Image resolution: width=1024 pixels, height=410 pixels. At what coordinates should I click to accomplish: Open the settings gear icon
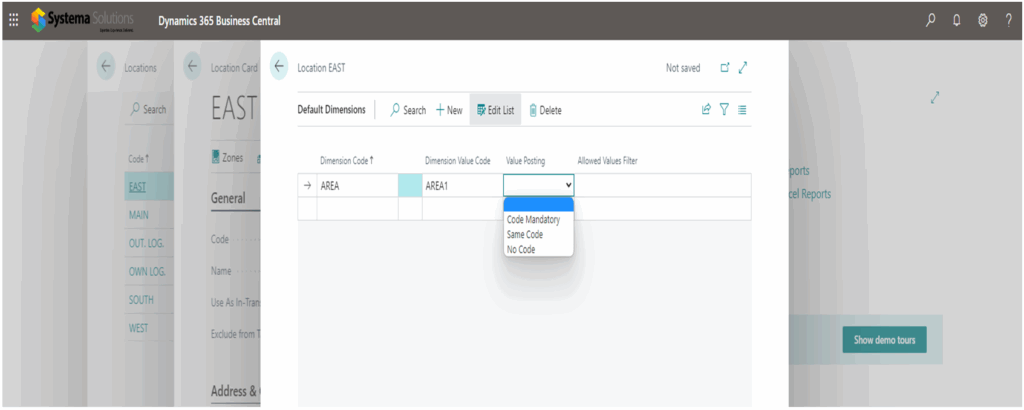click(x=982, y=21)
